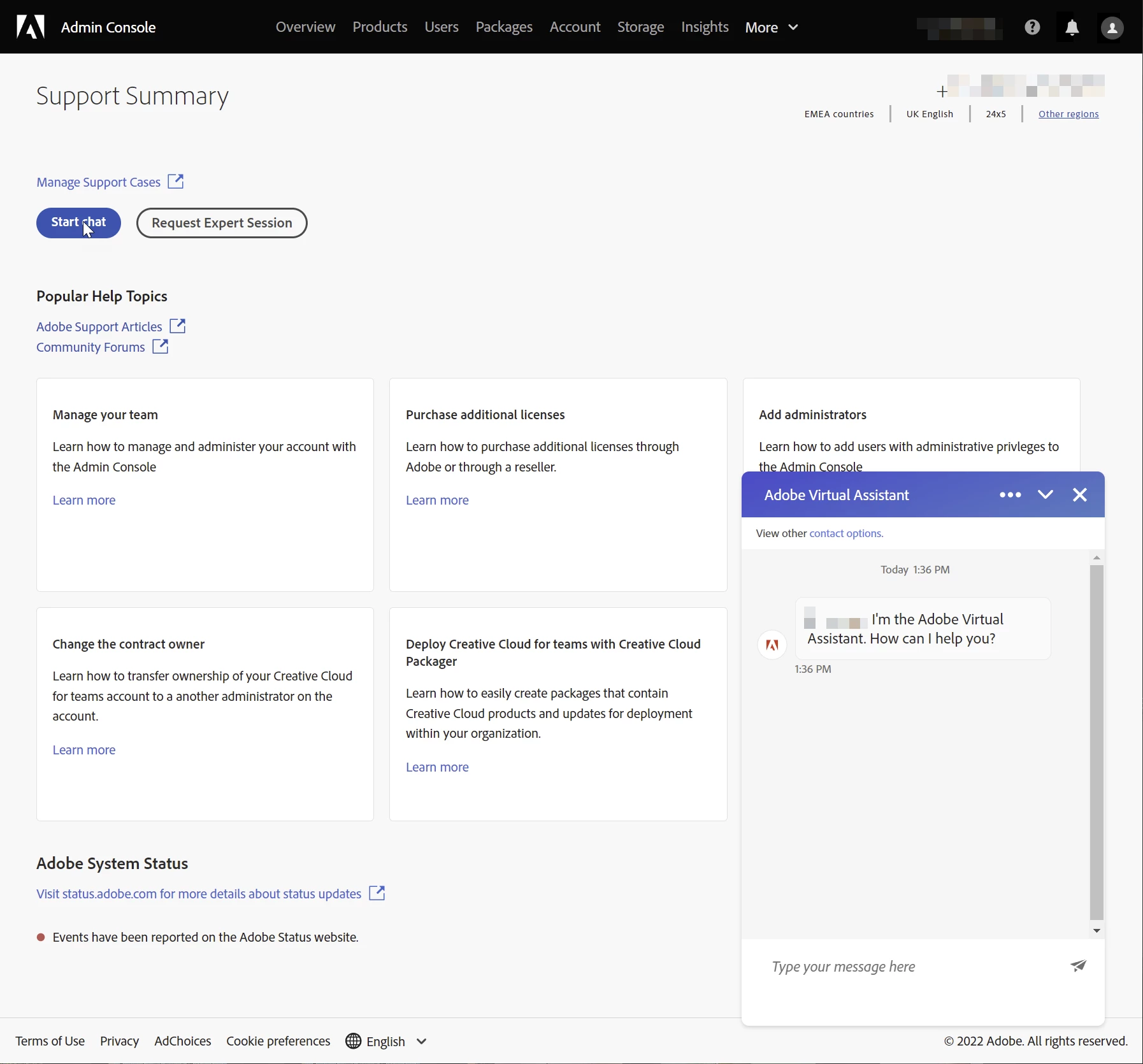
Task: Click the Popular Help Topics heading
Action: pyautogui.click(x=102, y=296)
